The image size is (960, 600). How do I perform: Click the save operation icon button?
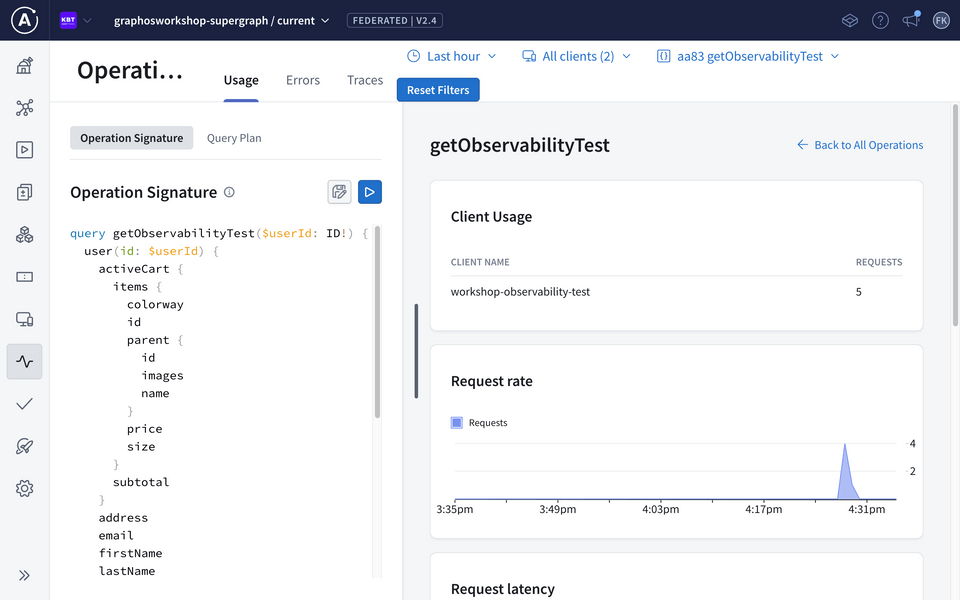[x=339, y=192]
